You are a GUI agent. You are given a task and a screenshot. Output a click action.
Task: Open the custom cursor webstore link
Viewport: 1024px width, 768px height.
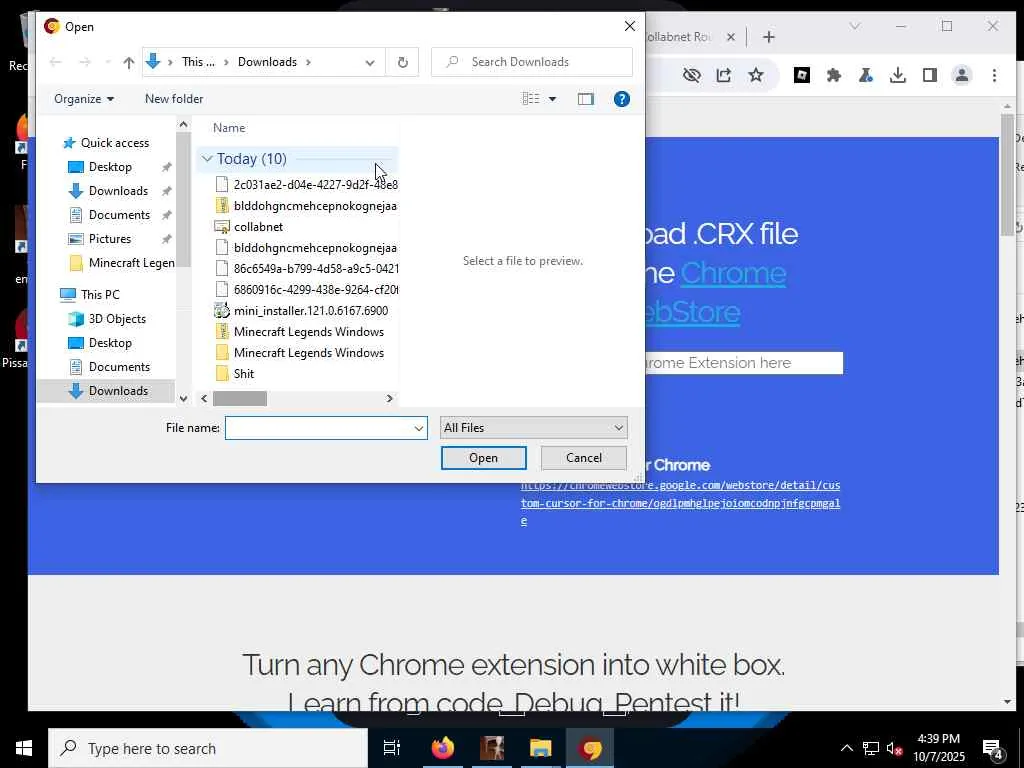pos(680,503)
